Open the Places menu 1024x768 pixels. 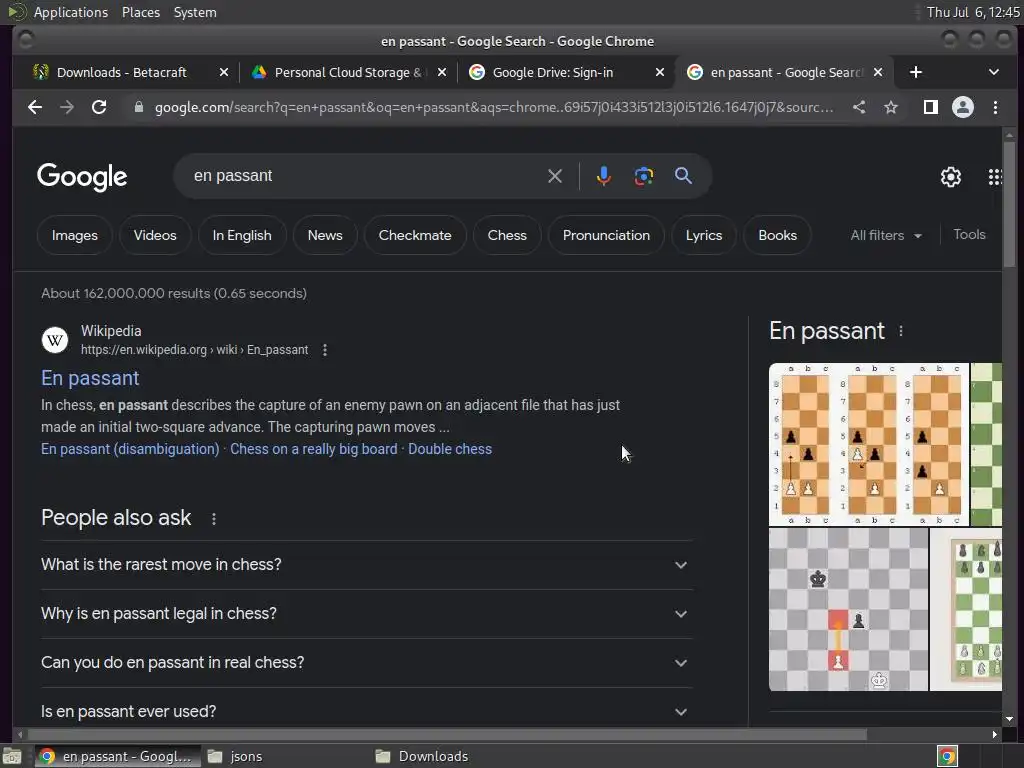140,12
